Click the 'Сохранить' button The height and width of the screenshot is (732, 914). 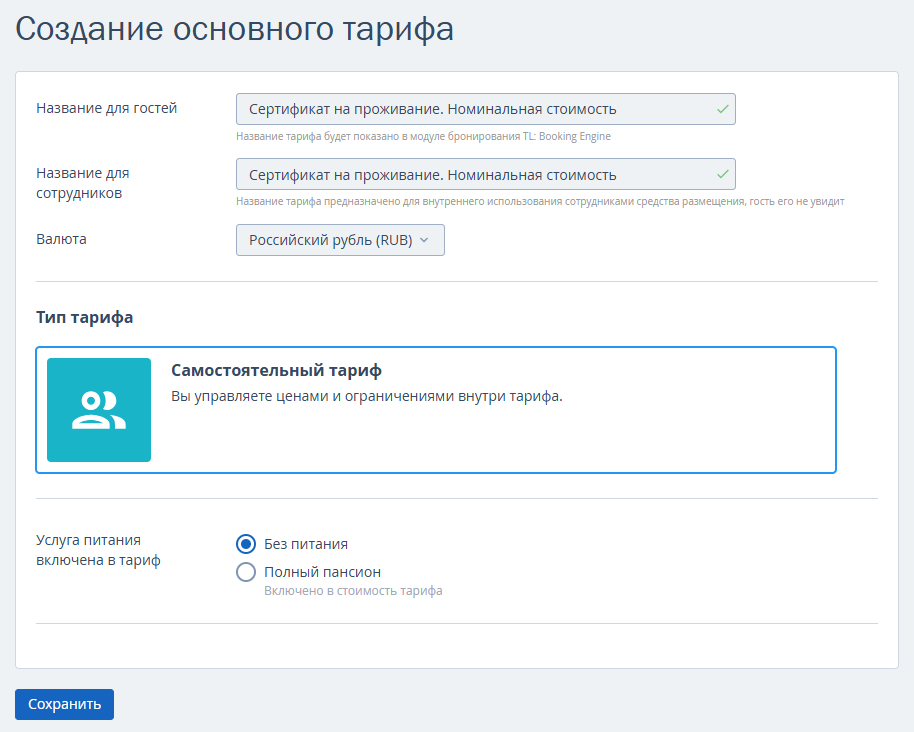(65, 704)
